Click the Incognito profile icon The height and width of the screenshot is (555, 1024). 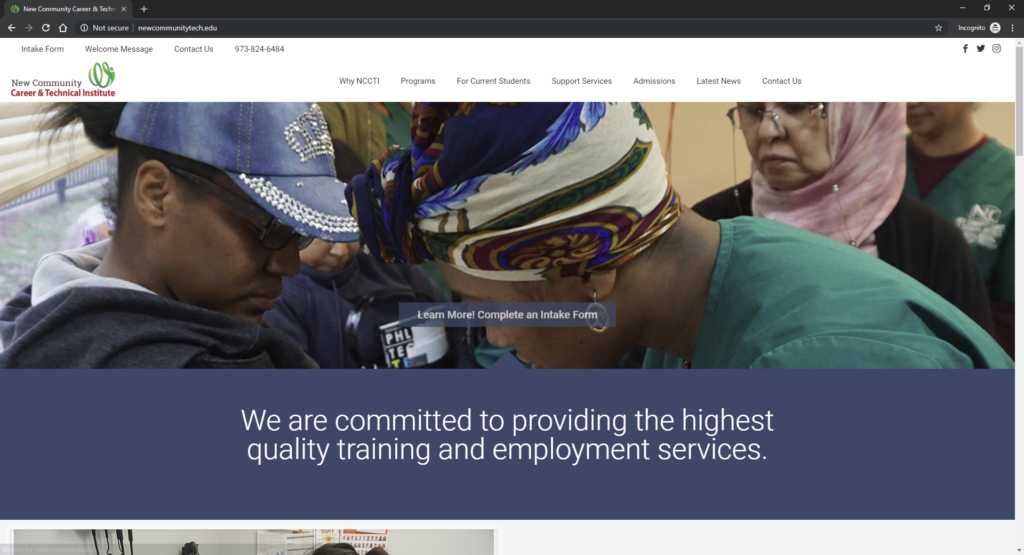point(995,28)
